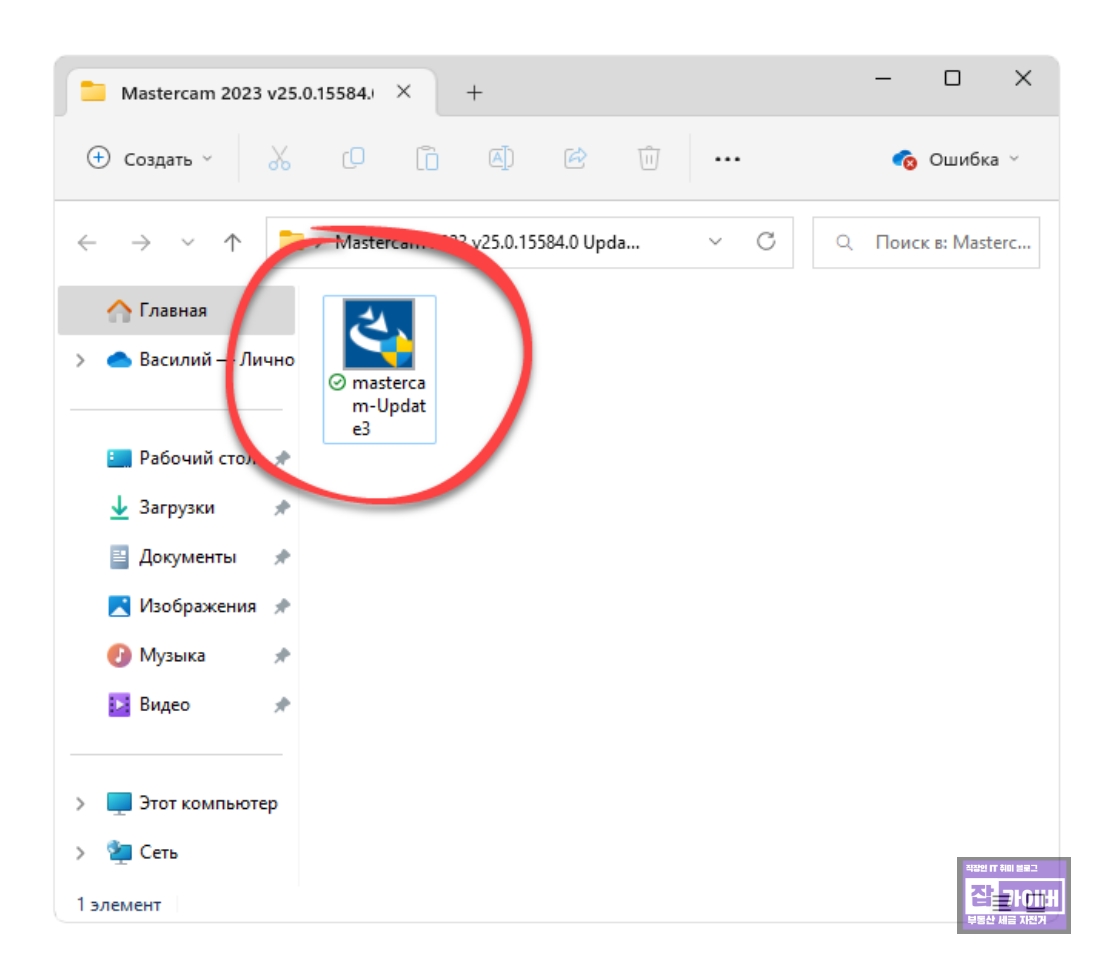Image resolution: width=1112 pixels, height=978 pixels.
Task: Expand the Этот компьютер tree node
Action: (x=80, y=804)
